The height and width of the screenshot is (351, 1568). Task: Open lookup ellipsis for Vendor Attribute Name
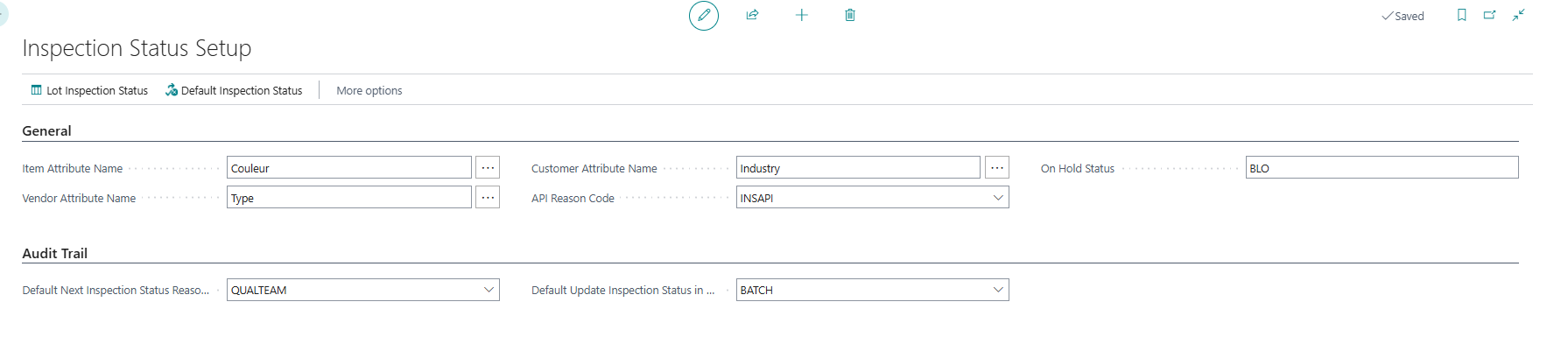point(488,198)
